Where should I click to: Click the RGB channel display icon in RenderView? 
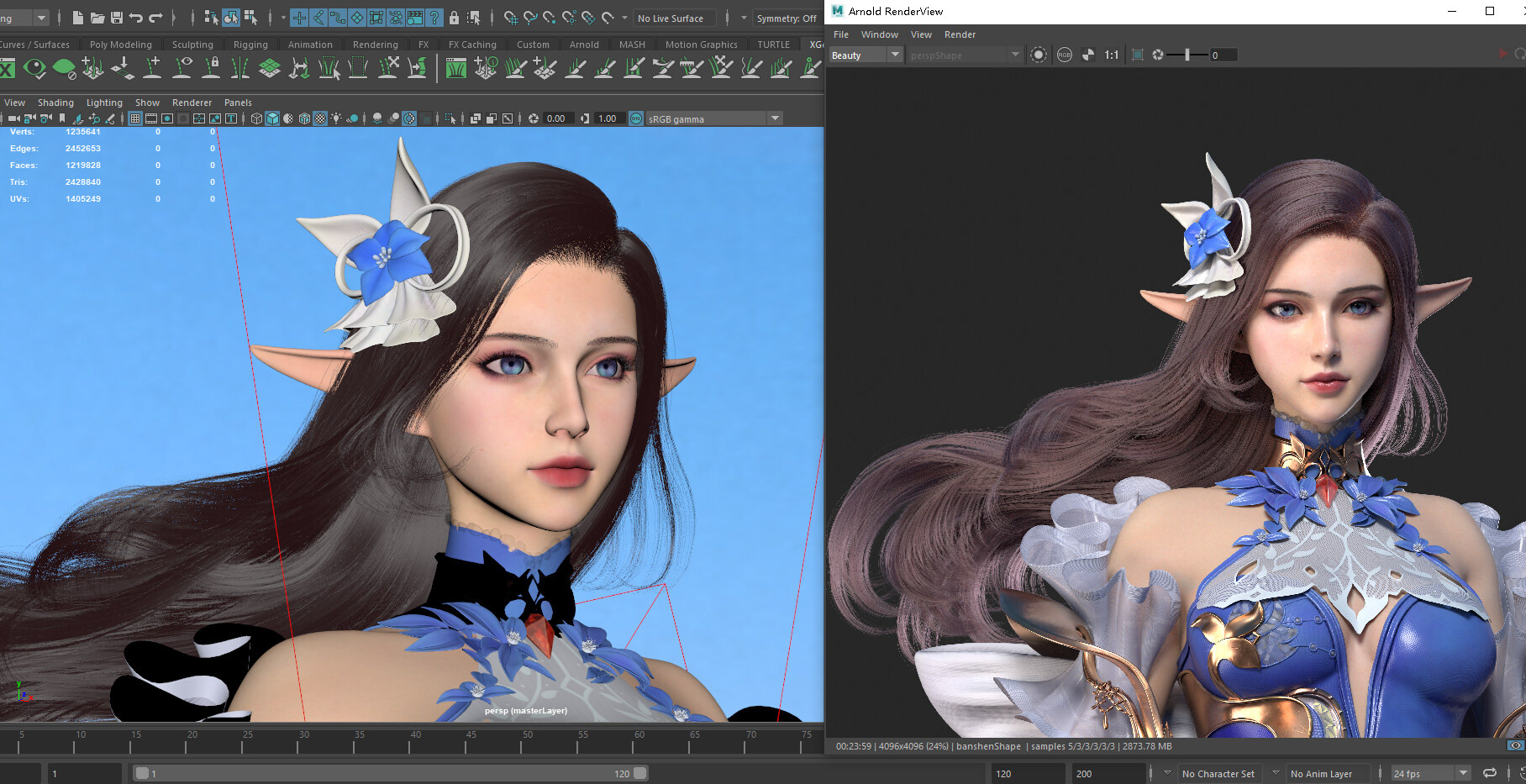[1064, 55]
